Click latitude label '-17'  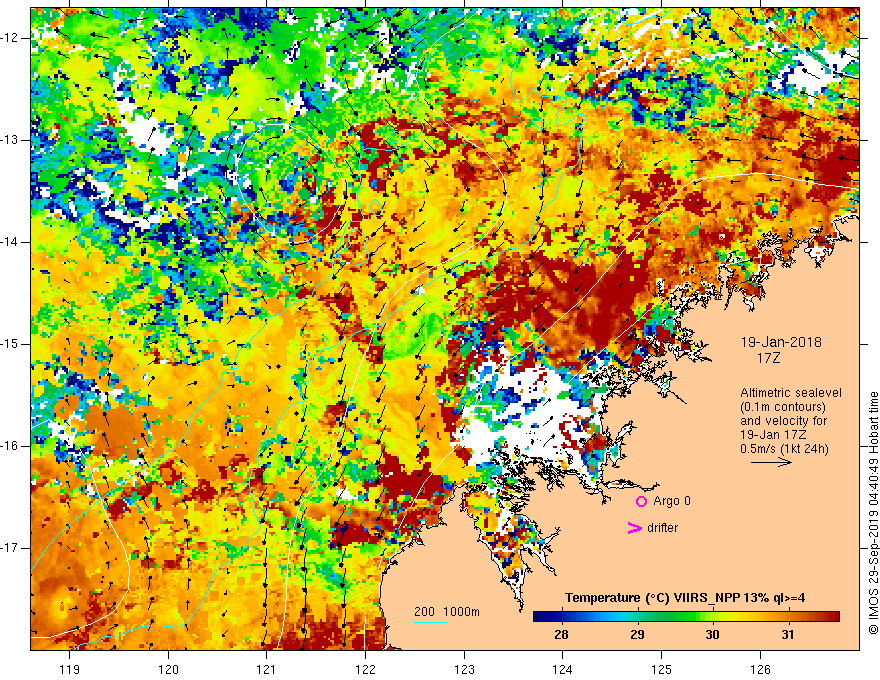[x=11, y=548]
